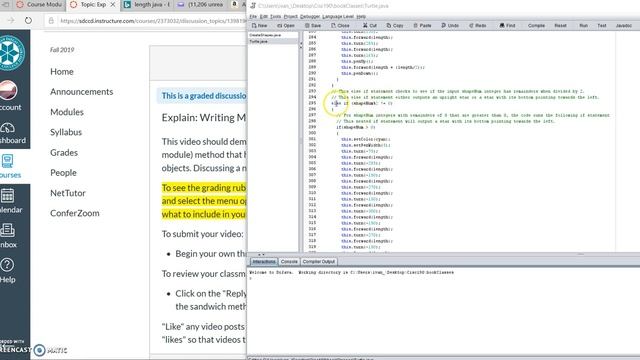Click the 'Fall 2019' term label

[62, 50]
